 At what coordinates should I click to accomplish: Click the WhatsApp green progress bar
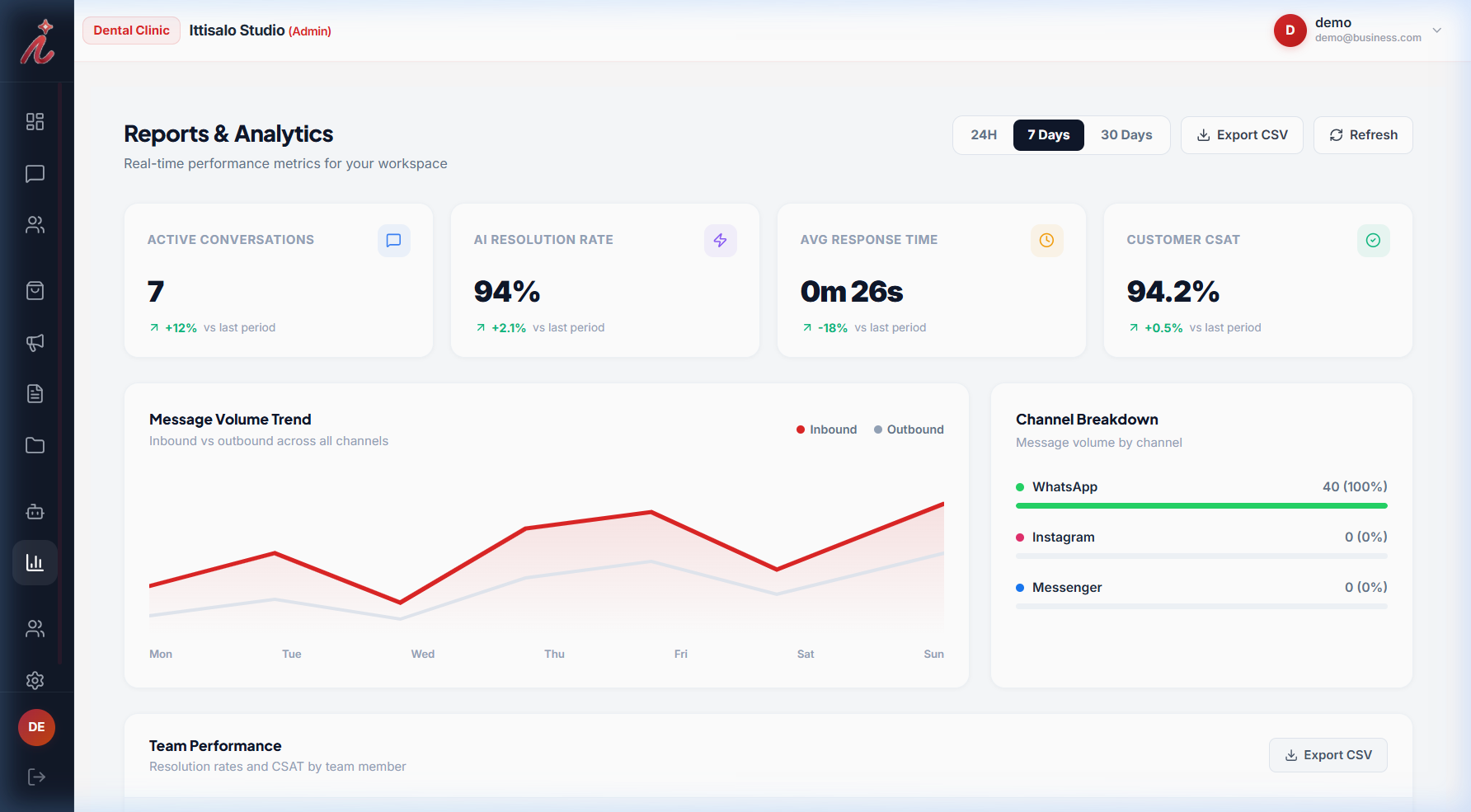1201,506
